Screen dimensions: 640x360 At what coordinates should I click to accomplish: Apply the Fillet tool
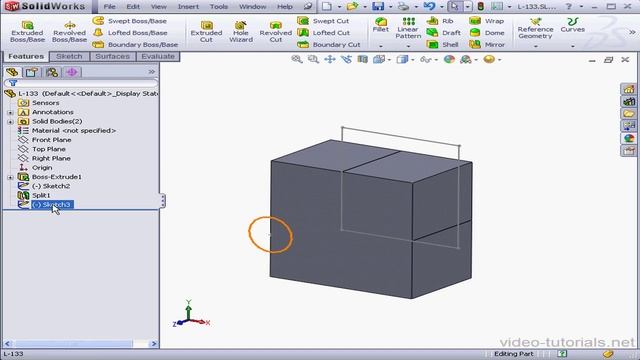pos(380,24)
